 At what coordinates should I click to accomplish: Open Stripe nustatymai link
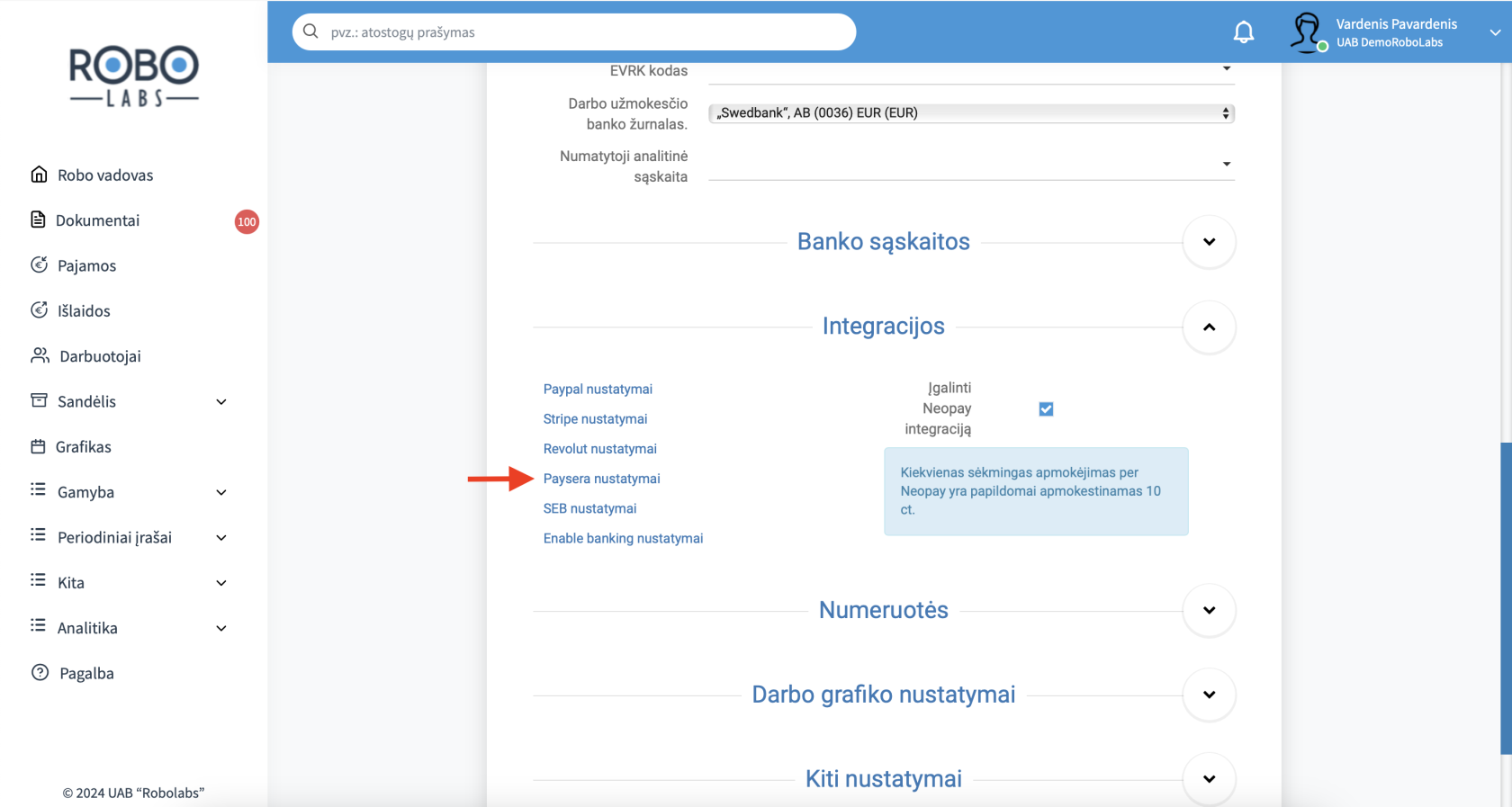pyautogui.click(x=595, y=418)
